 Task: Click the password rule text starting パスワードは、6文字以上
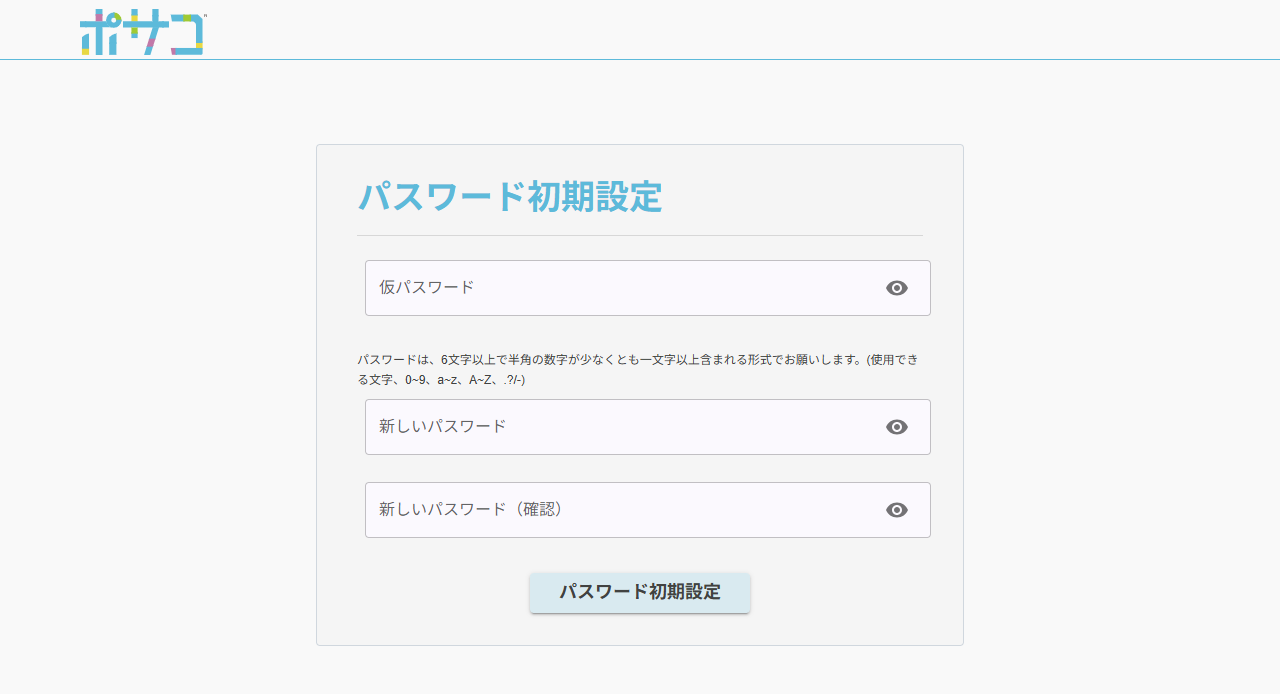coord(638,370)
